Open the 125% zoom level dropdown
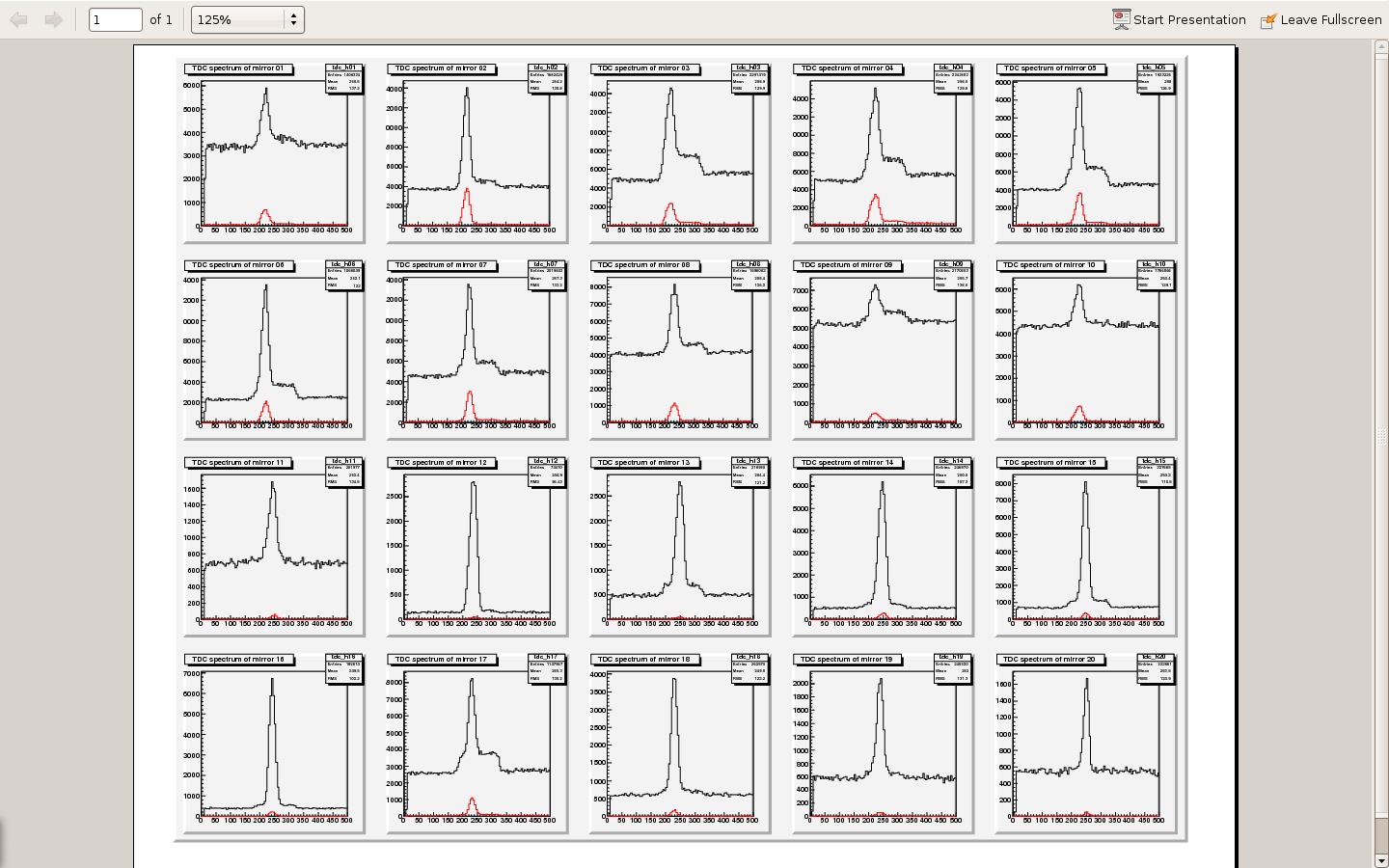The width and height of the screenshot is (1389, 868). pos(248,19)
